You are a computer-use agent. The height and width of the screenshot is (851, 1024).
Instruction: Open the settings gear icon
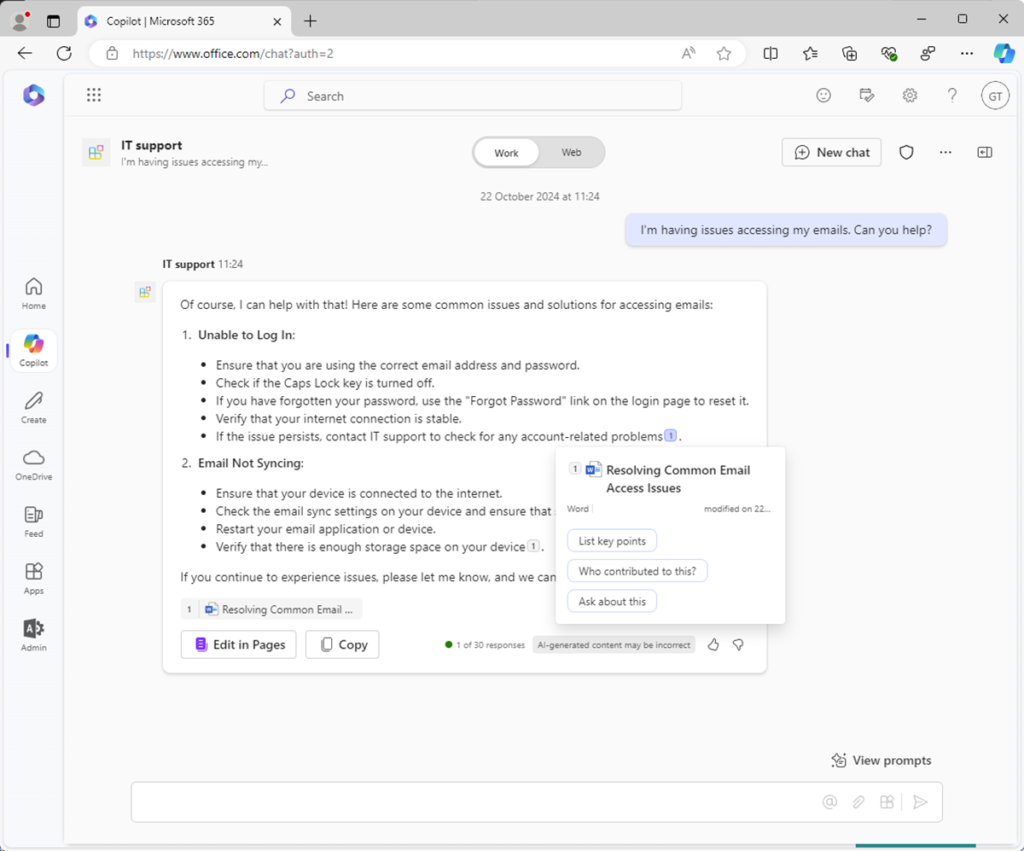tap(909, 95)
